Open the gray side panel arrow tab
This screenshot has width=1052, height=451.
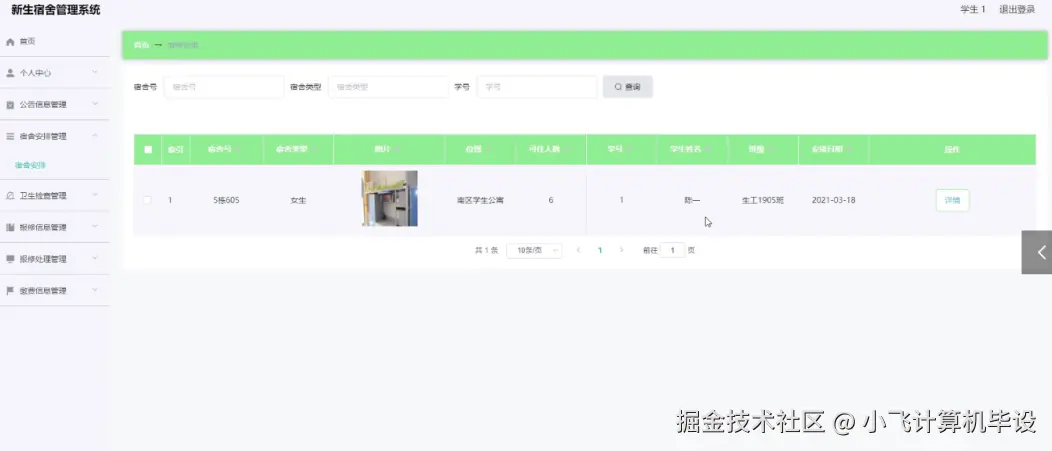(1037, 252)
